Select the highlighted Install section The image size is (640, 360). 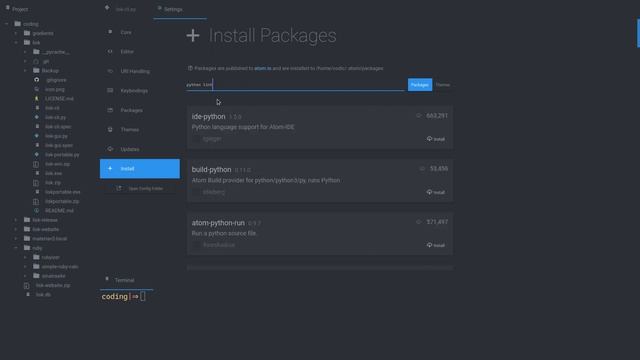pos(140,169)
